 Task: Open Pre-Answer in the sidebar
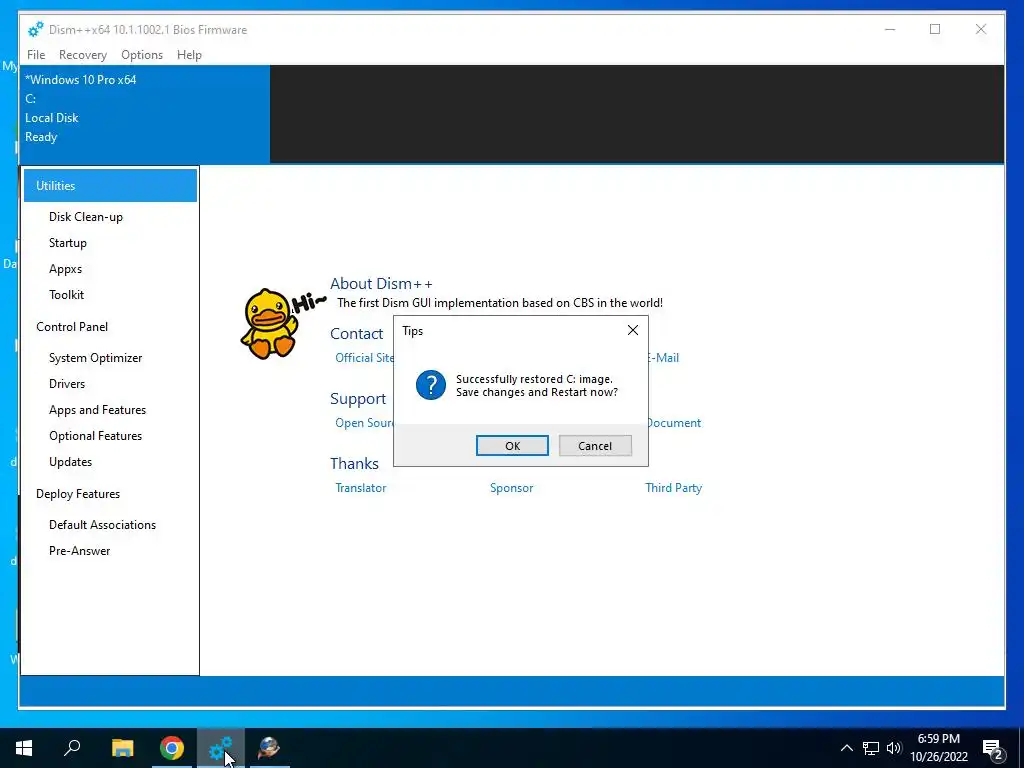point(80,551)
